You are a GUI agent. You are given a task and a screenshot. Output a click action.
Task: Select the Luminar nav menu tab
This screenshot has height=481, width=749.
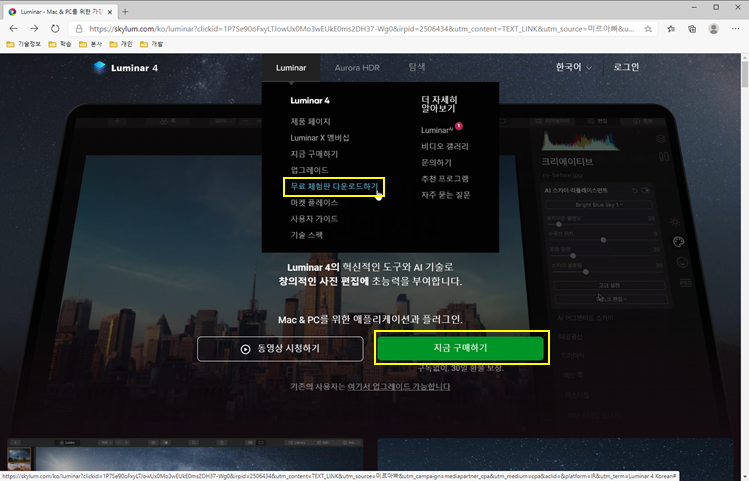click(291, 68)
